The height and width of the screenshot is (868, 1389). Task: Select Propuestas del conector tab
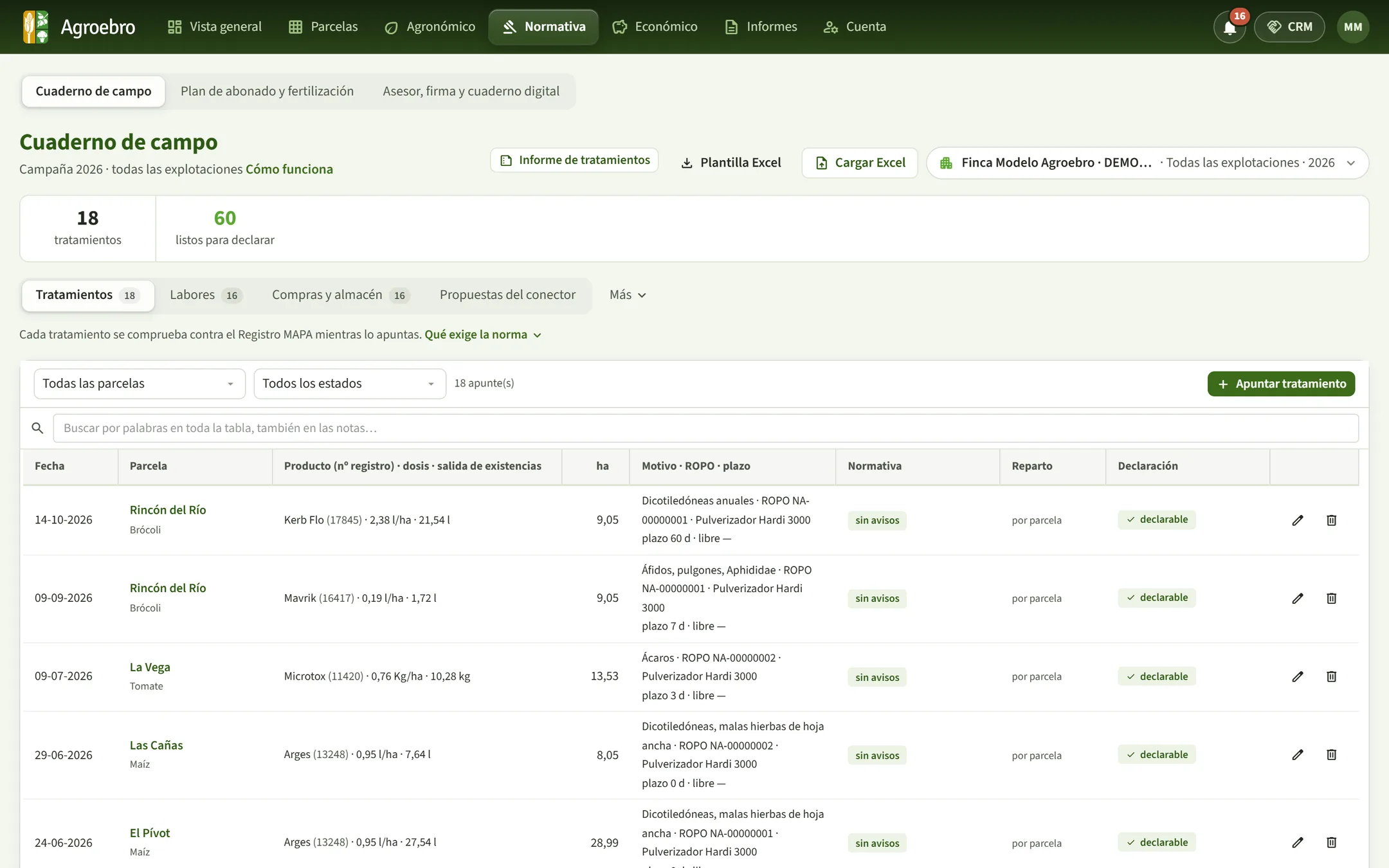[507, 295]
